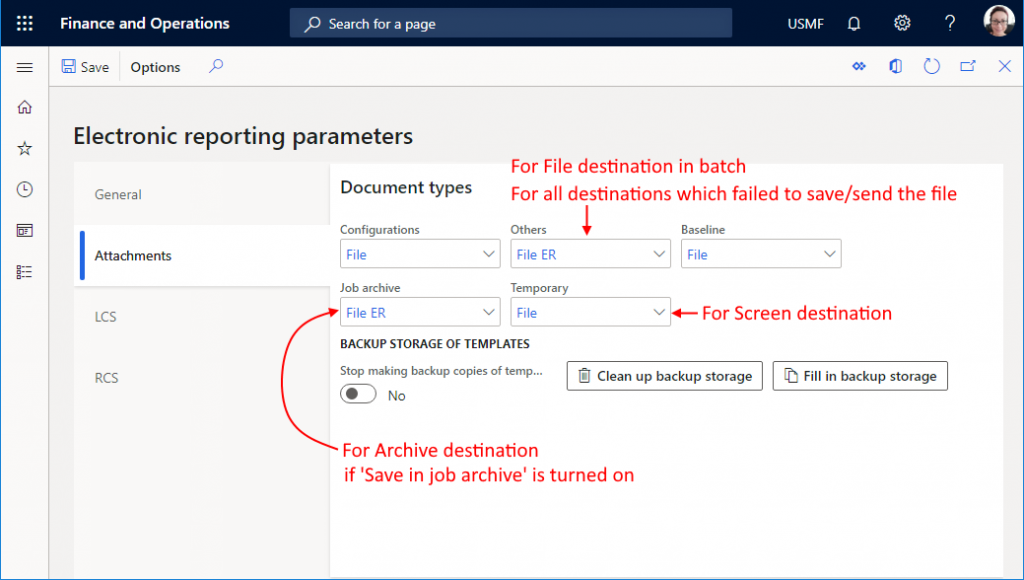Viewport: 1024px width, 580px height.
Task: Click the Clean up backup storage button
Action: pos(664,376)
